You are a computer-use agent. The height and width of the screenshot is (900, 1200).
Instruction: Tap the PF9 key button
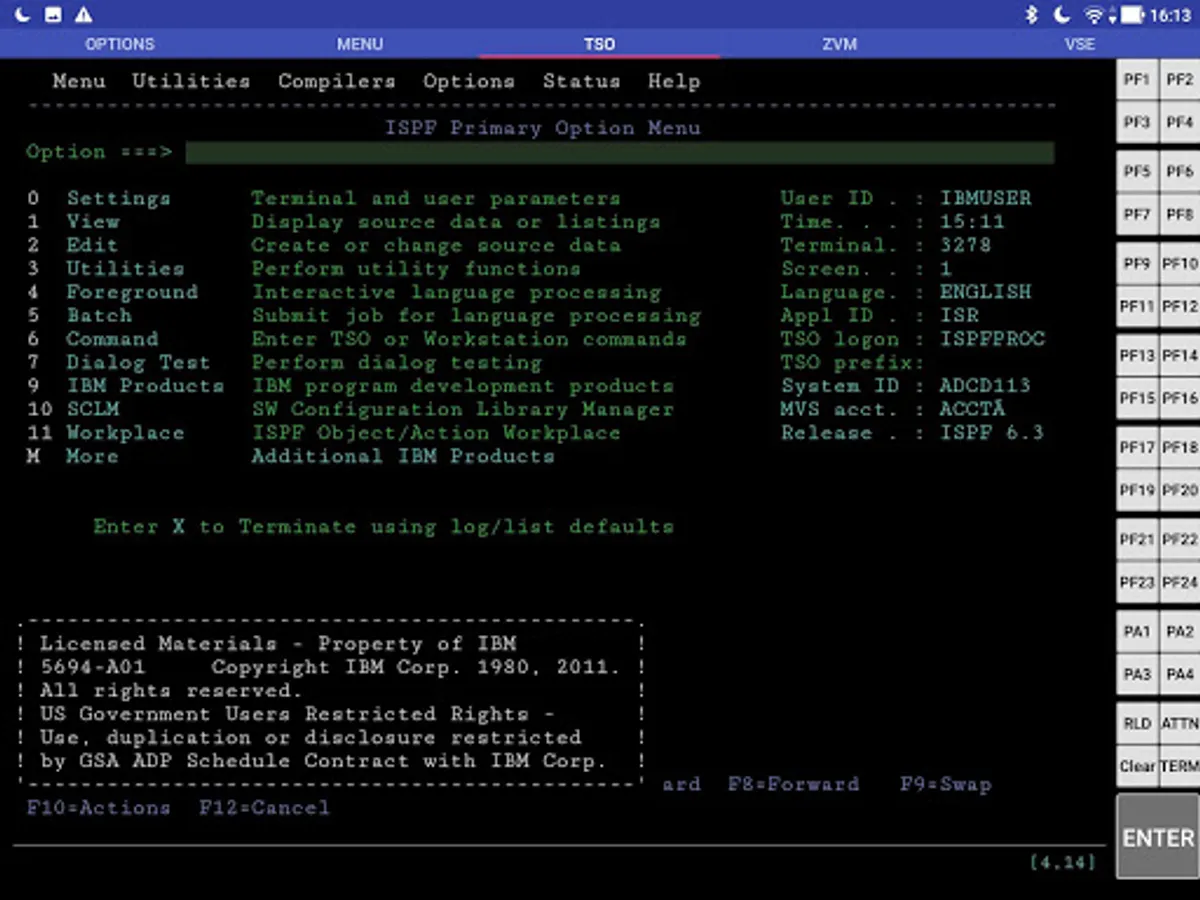(1137, 264)
